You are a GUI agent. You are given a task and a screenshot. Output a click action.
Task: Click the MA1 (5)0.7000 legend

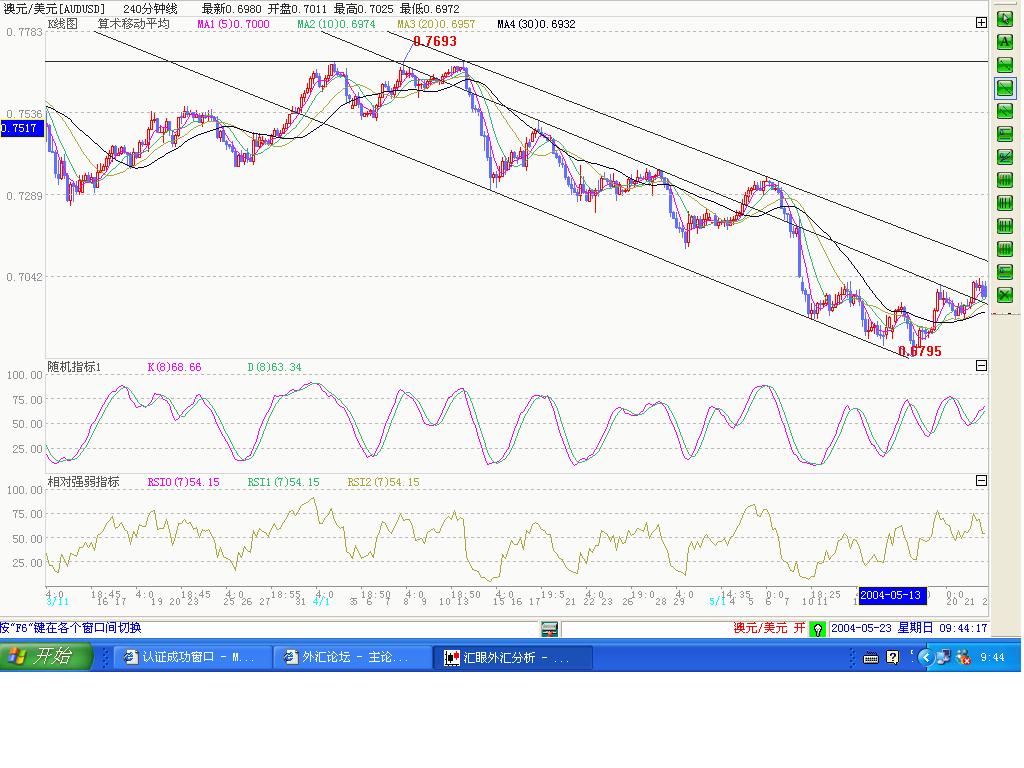(x=233, y=24)
